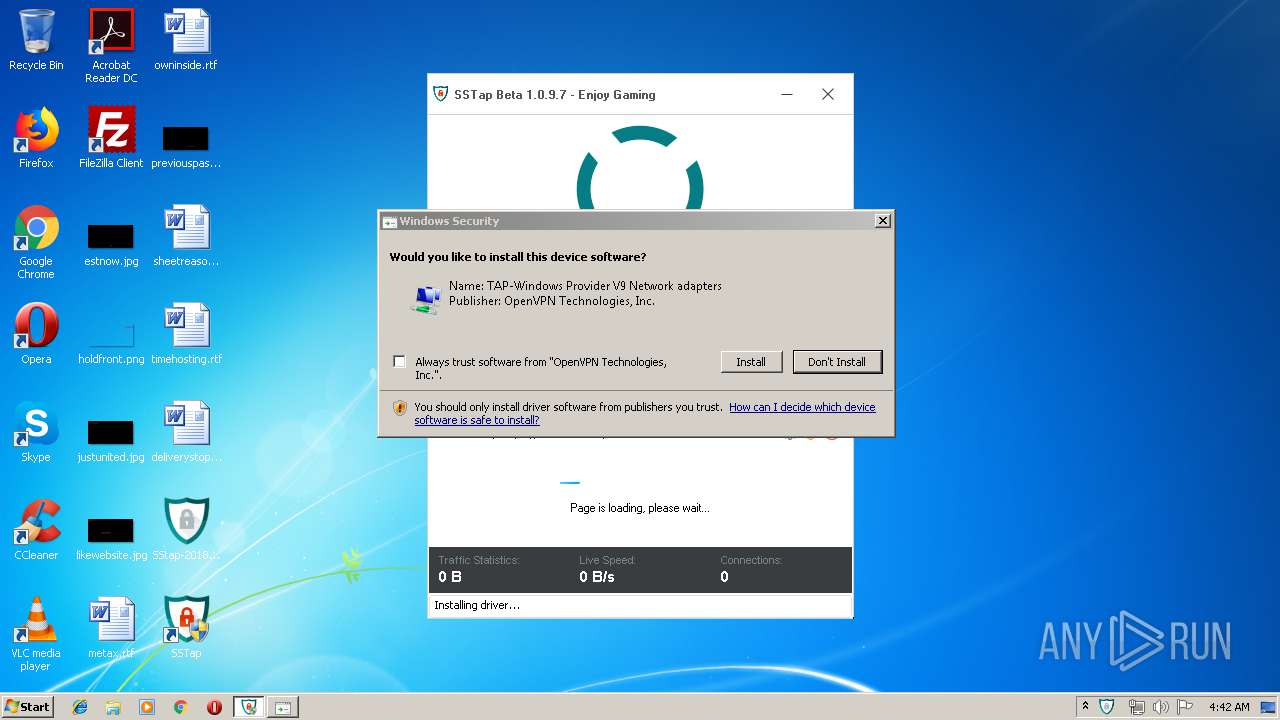
Task: Open VLC media player shortcut
Action: [36, 634]
